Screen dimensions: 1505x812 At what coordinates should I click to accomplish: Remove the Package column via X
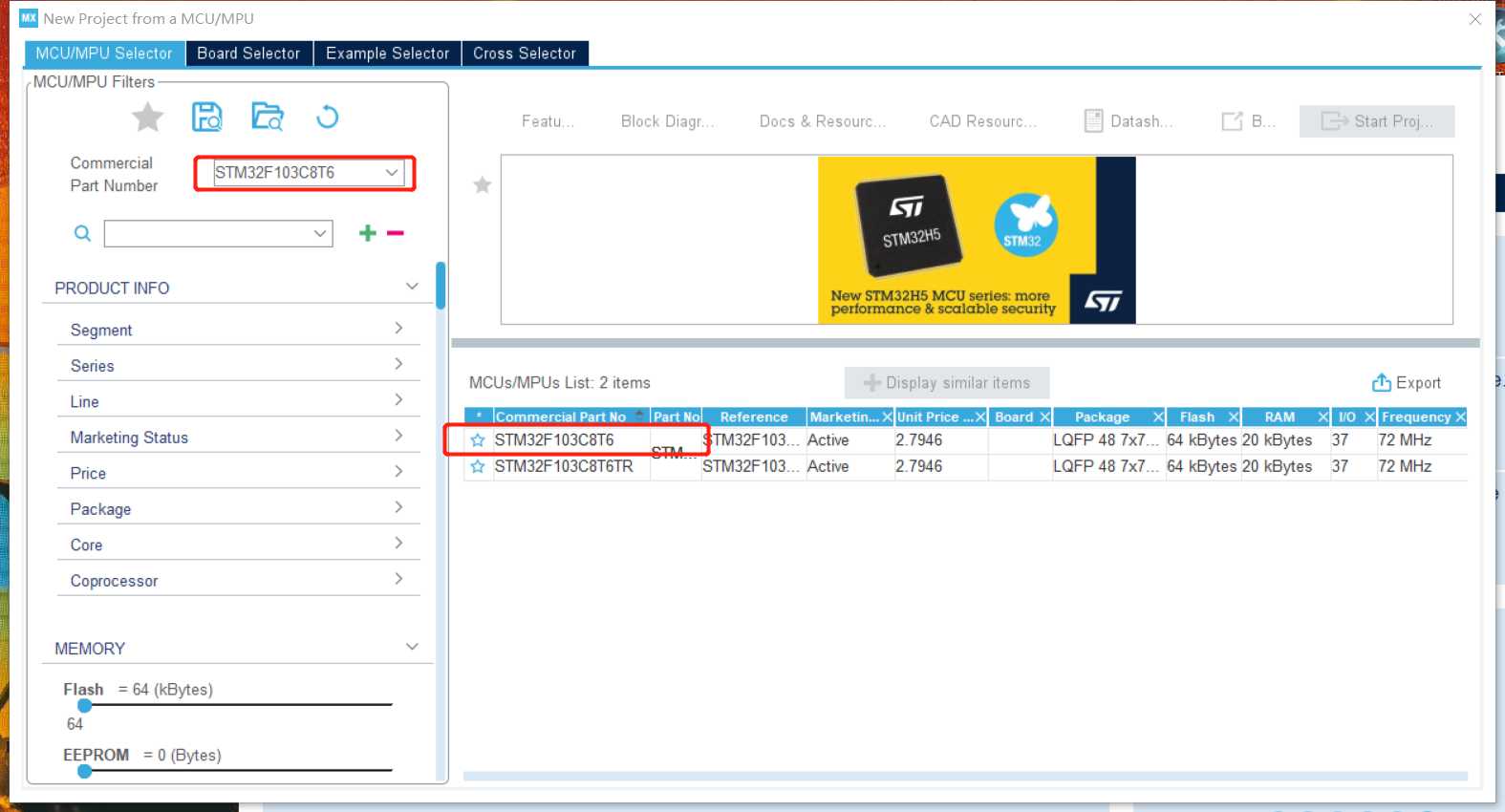pyautogui.click(x=1158, y=417)
